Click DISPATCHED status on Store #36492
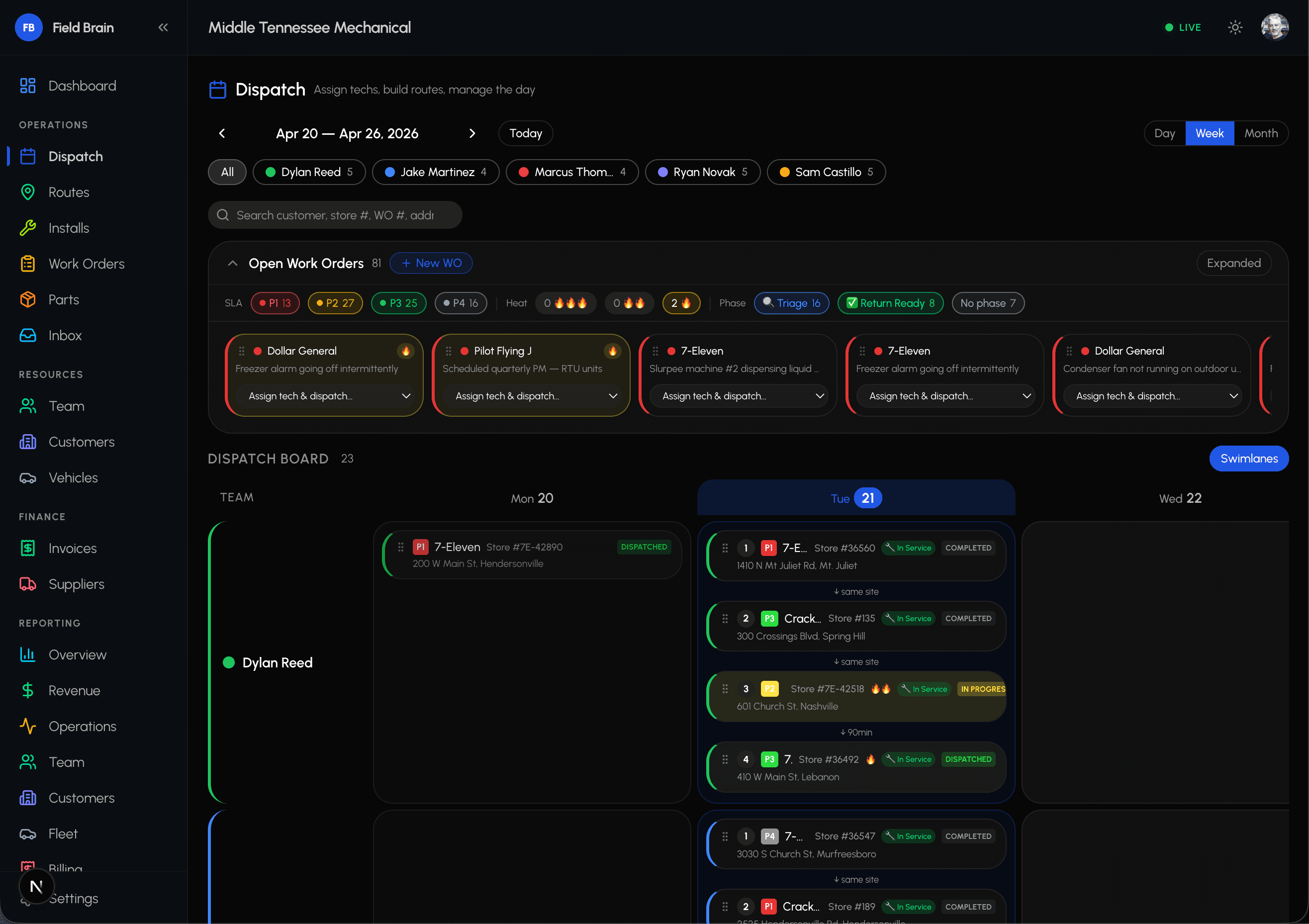This screenshot has width=1309, height=924. (968, 760)
